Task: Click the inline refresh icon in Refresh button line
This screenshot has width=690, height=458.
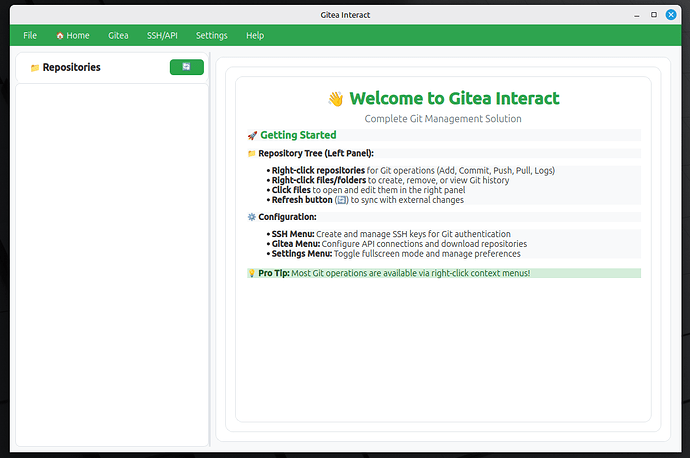Action: (341, 200)
